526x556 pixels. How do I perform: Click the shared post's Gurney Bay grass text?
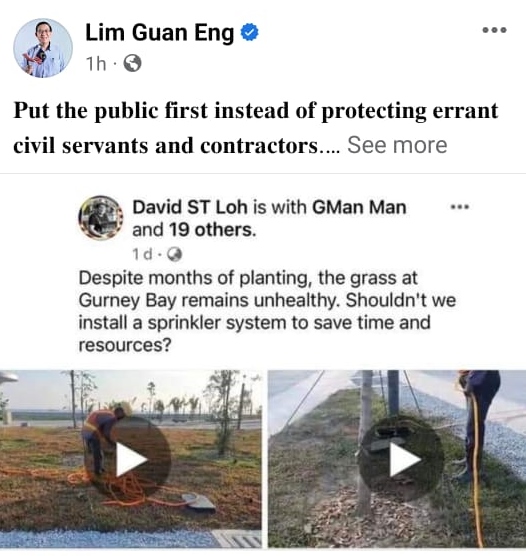267,311
